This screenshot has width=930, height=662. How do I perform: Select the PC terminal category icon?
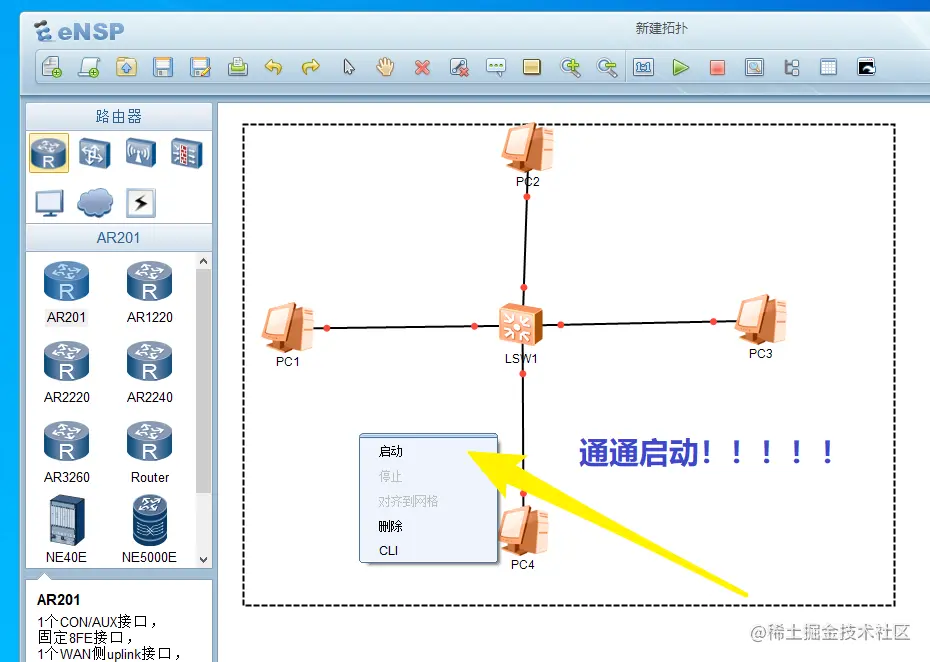coord(49,203)
